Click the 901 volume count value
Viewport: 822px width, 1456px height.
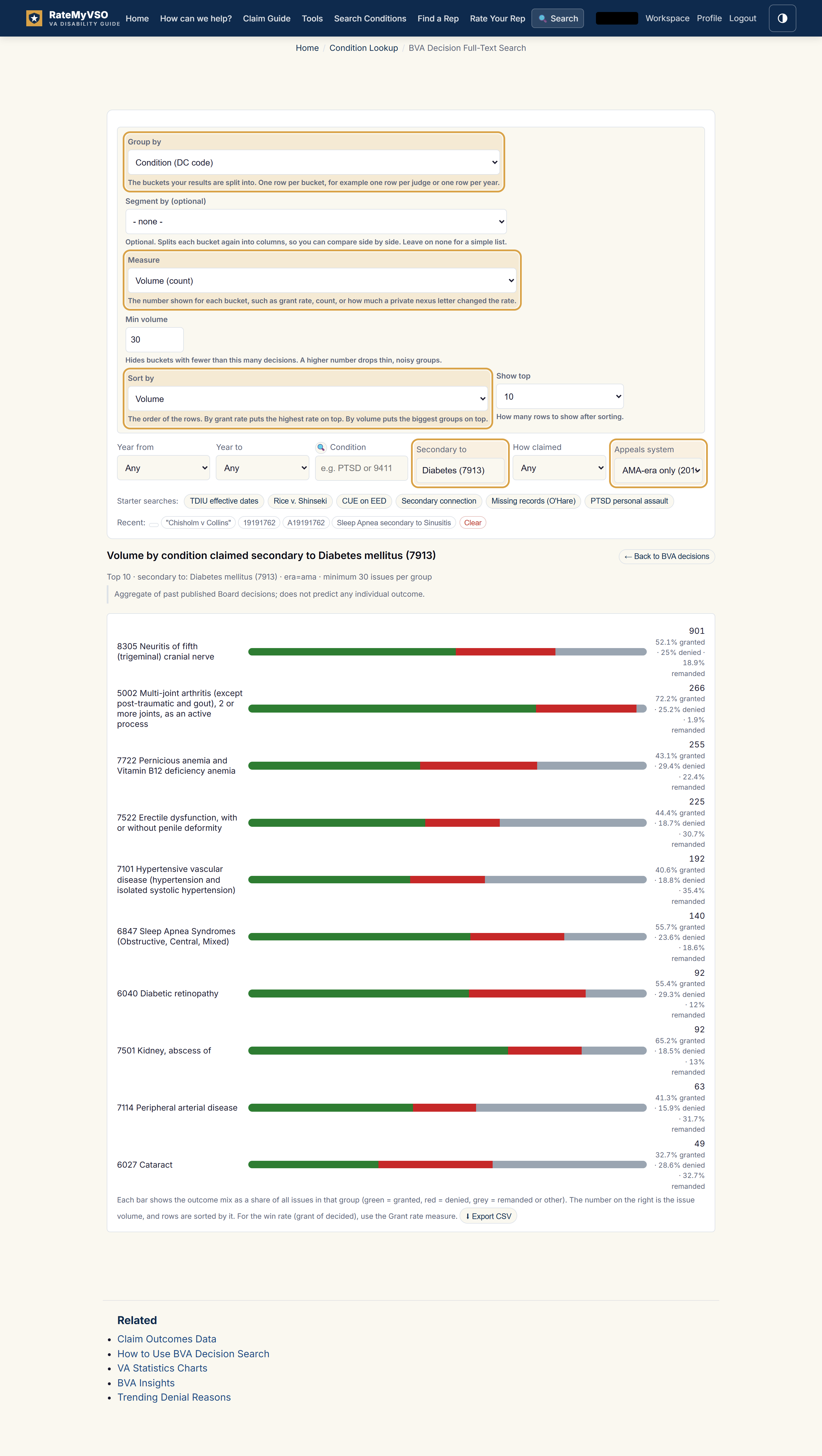click(x=697, y=631)
